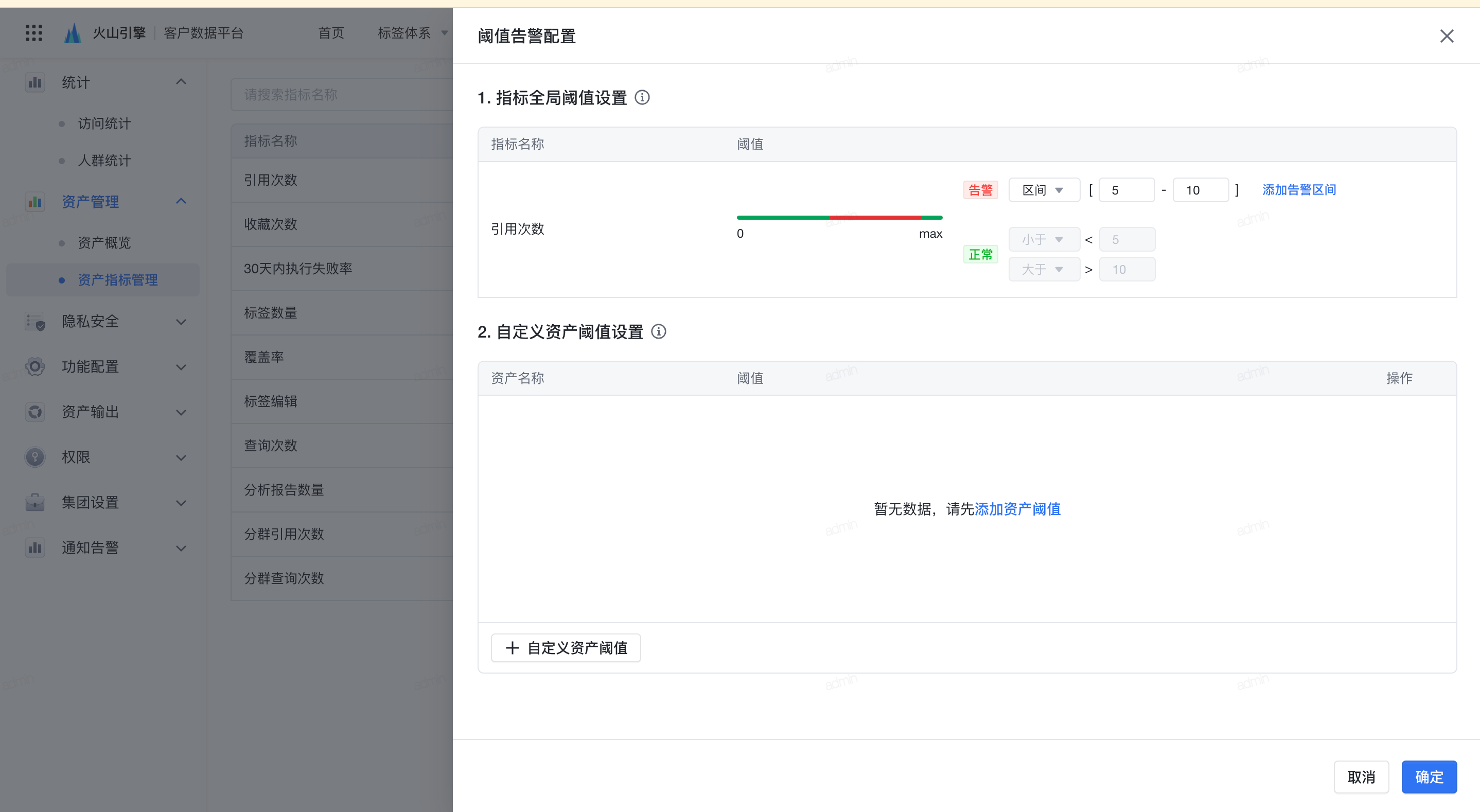
Task: Click the 资产管理 sidebar icon
Action: pyautogui.click(x=35, y=202)
